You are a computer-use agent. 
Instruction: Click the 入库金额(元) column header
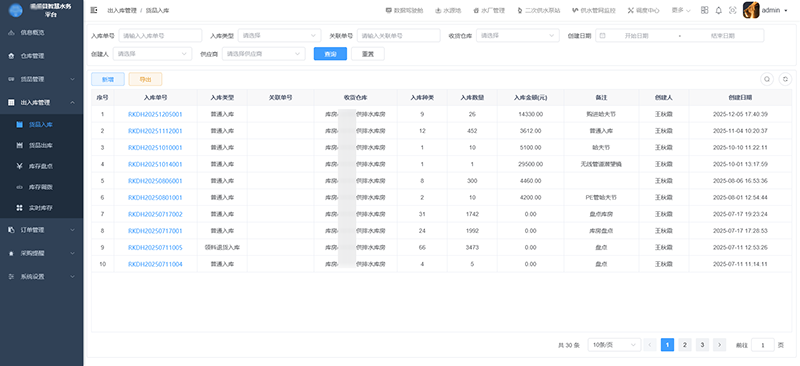tap(531, 97)
